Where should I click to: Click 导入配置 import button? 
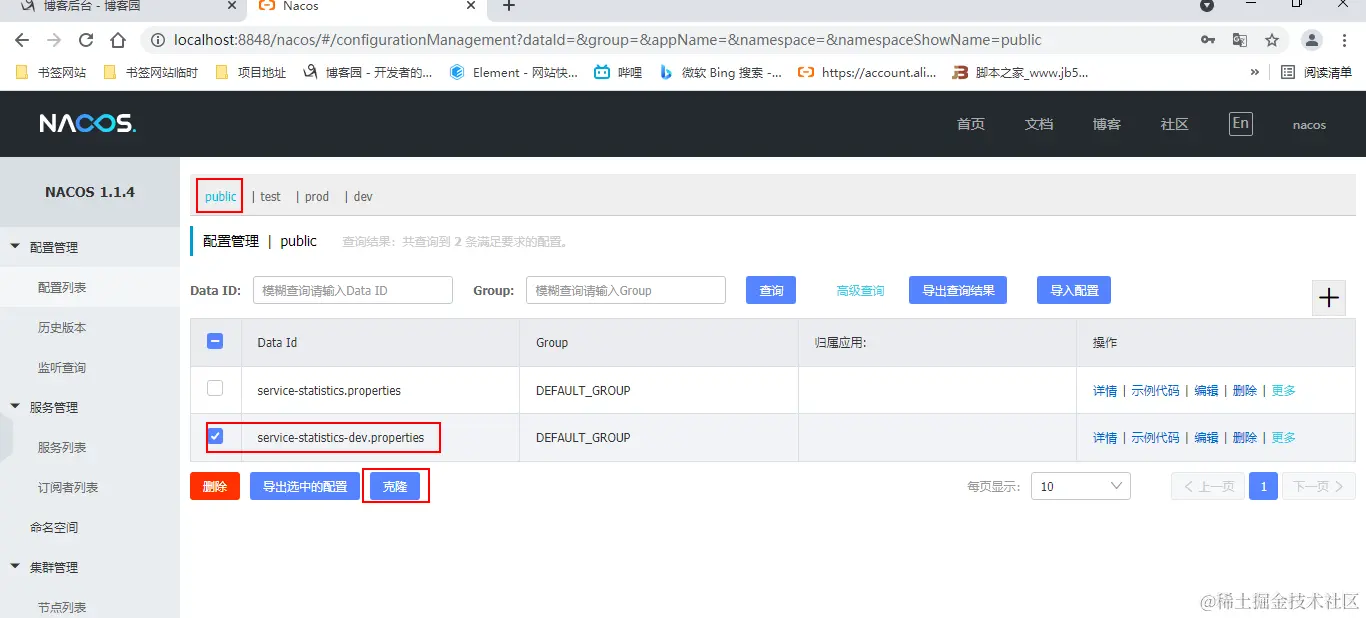[x=1074, y=290]
